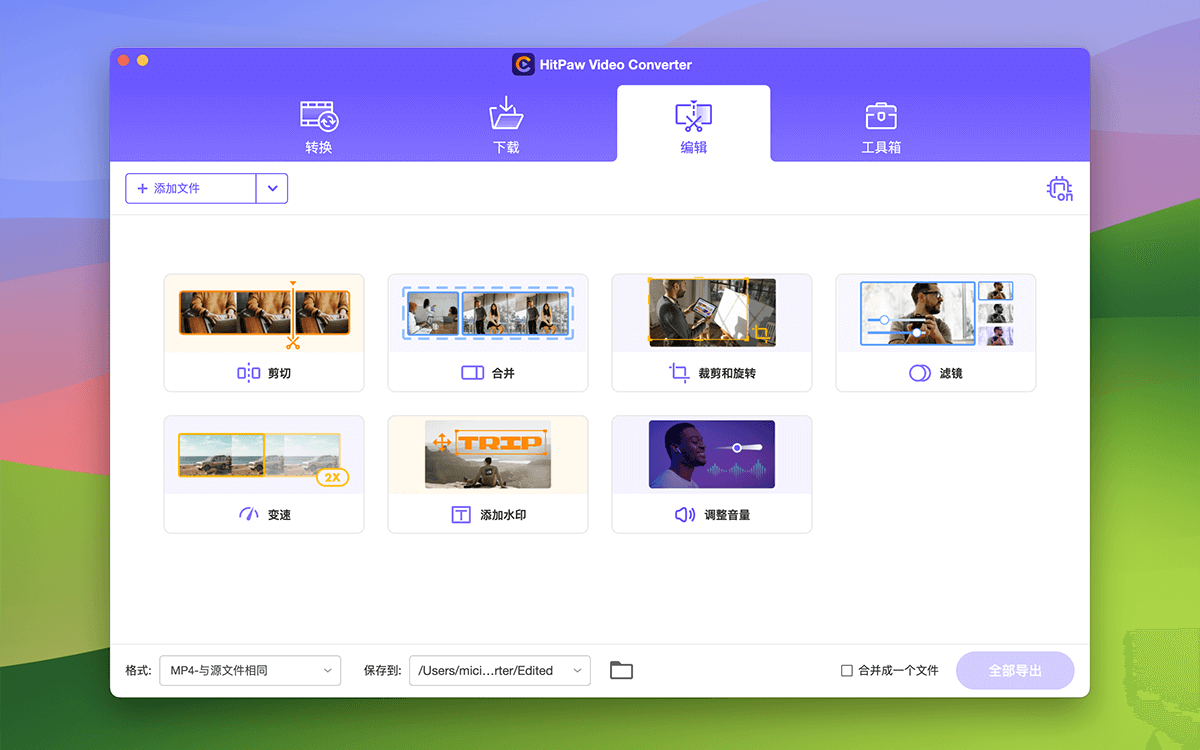The image size is (1200, 750).
Task: Minimize the HitPaw window with the yellow button
Action: click(x=142, y=61)
